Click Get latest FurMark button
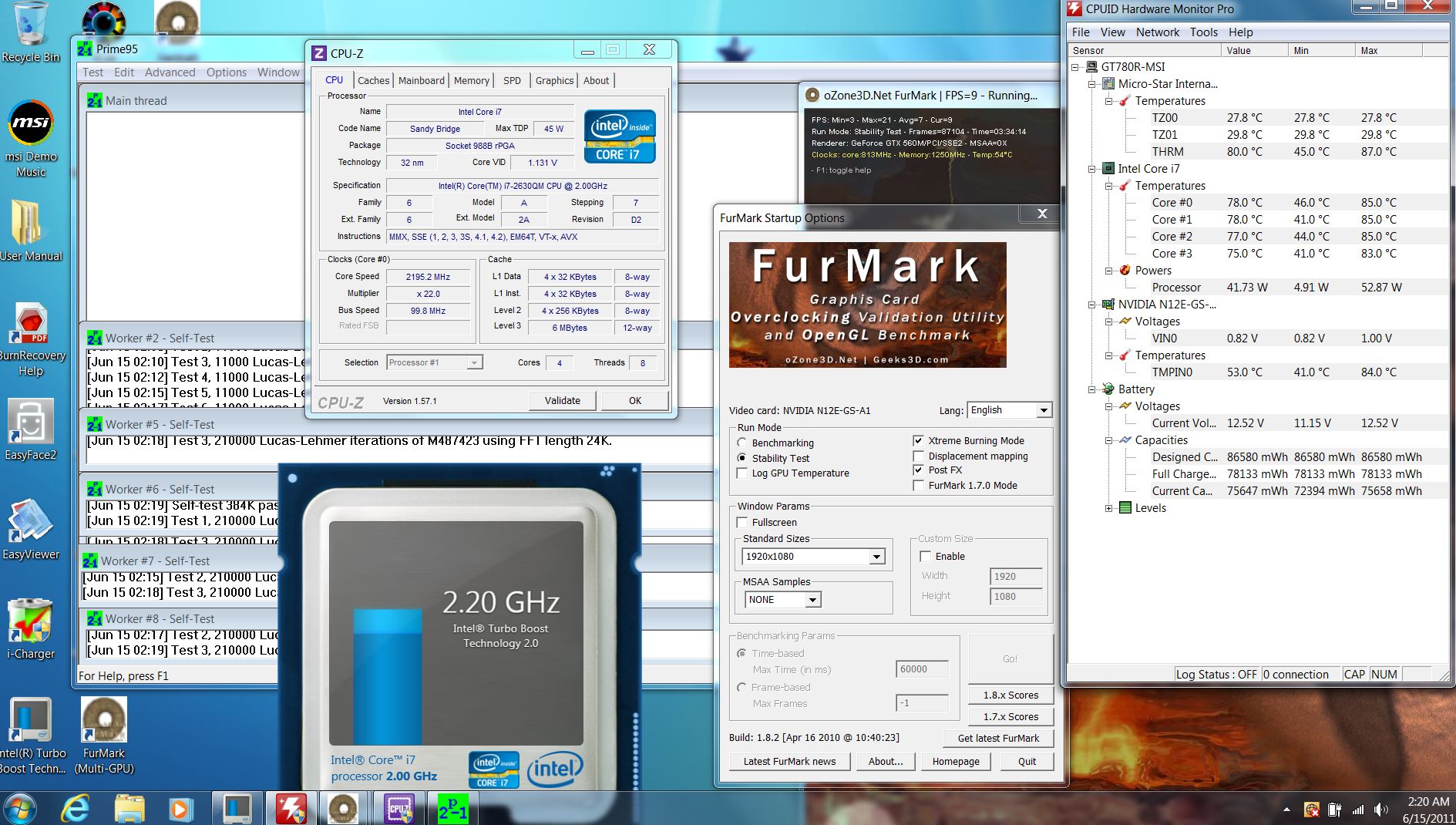The height and width of the screenshot is (825, 1456). coord(998,738)
